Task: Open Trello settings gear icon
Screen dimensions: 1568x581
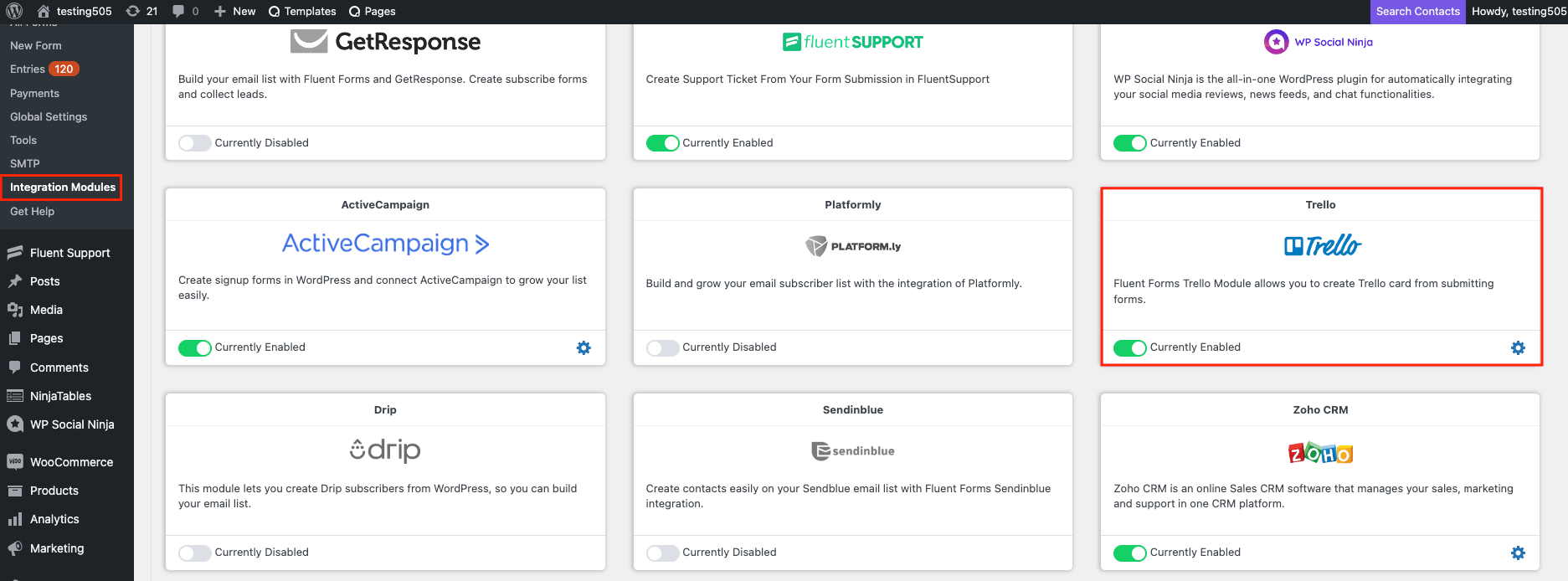Action: point(1518,347)
